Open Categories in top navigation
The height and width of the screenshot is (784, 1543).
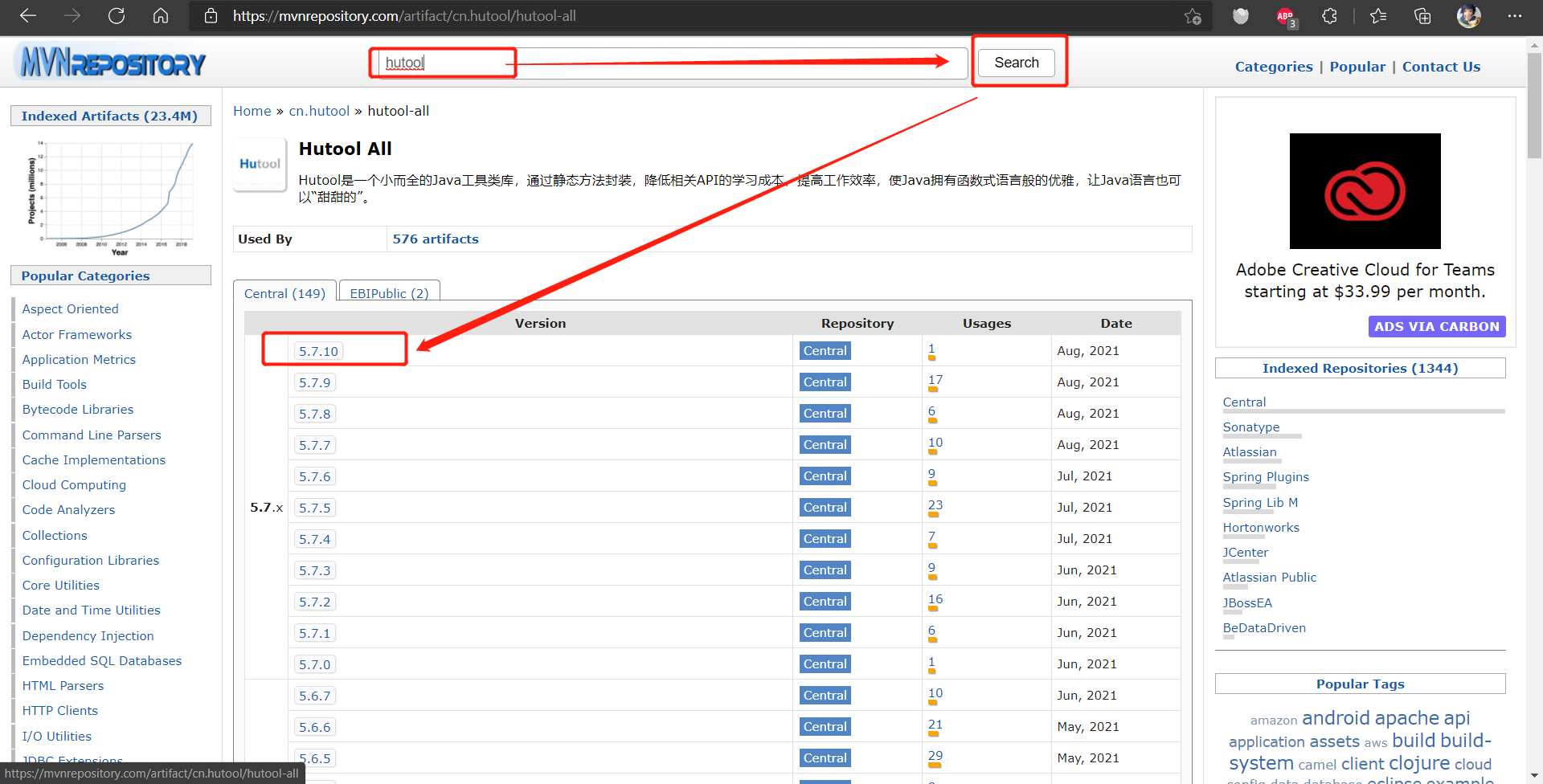[1273, 67]
